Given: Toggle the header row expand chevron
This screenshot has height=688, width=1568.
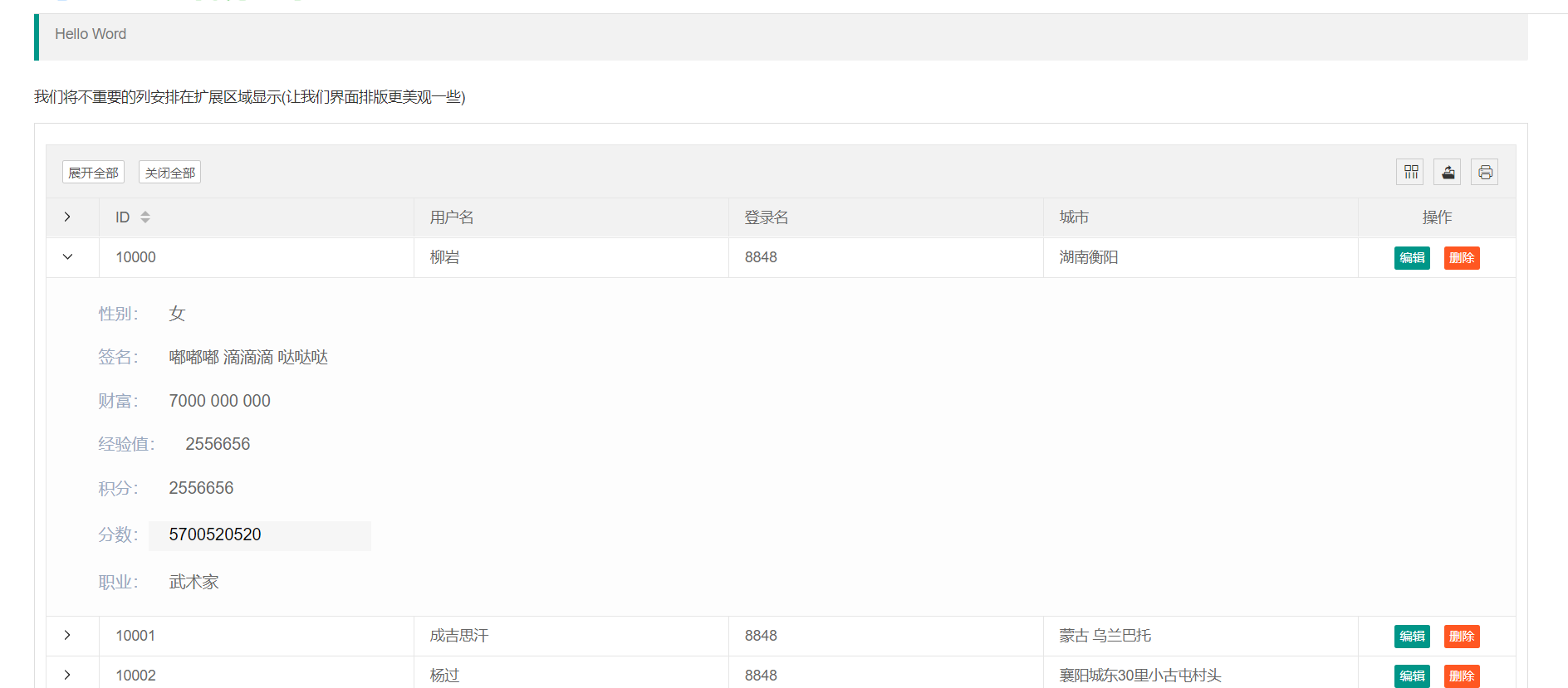Looking at the screenshot, I should pyautogui.click(x=68, y=217).
